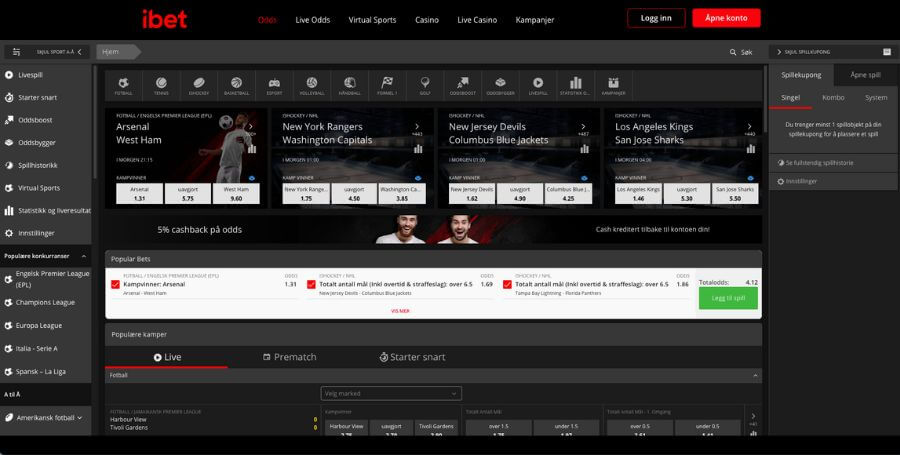Select the Tennis sport icon

coord(161,85)
